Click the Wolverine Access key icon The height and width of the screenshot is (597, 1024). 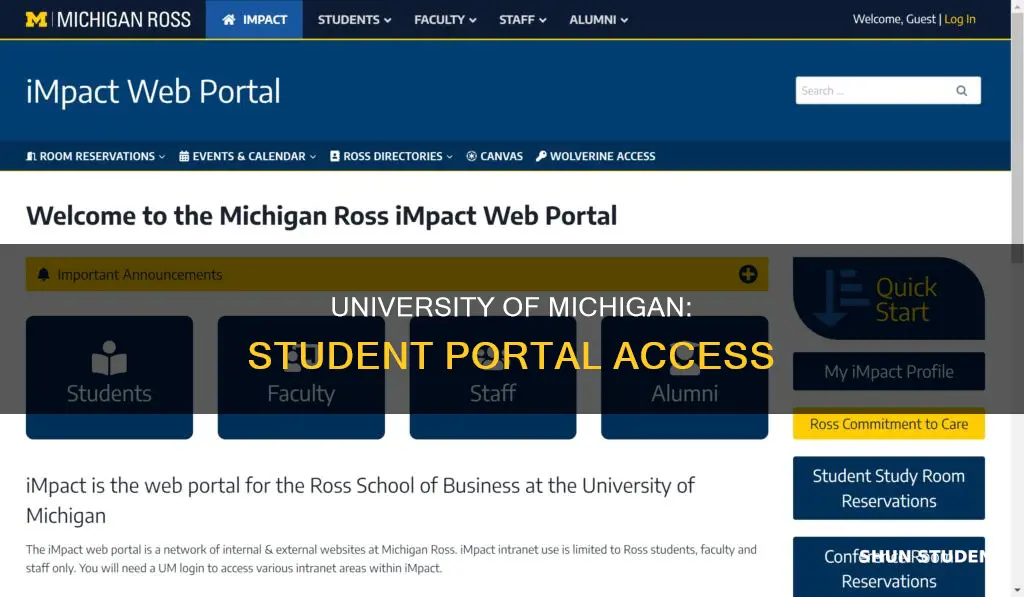click(x=541, y=156)
